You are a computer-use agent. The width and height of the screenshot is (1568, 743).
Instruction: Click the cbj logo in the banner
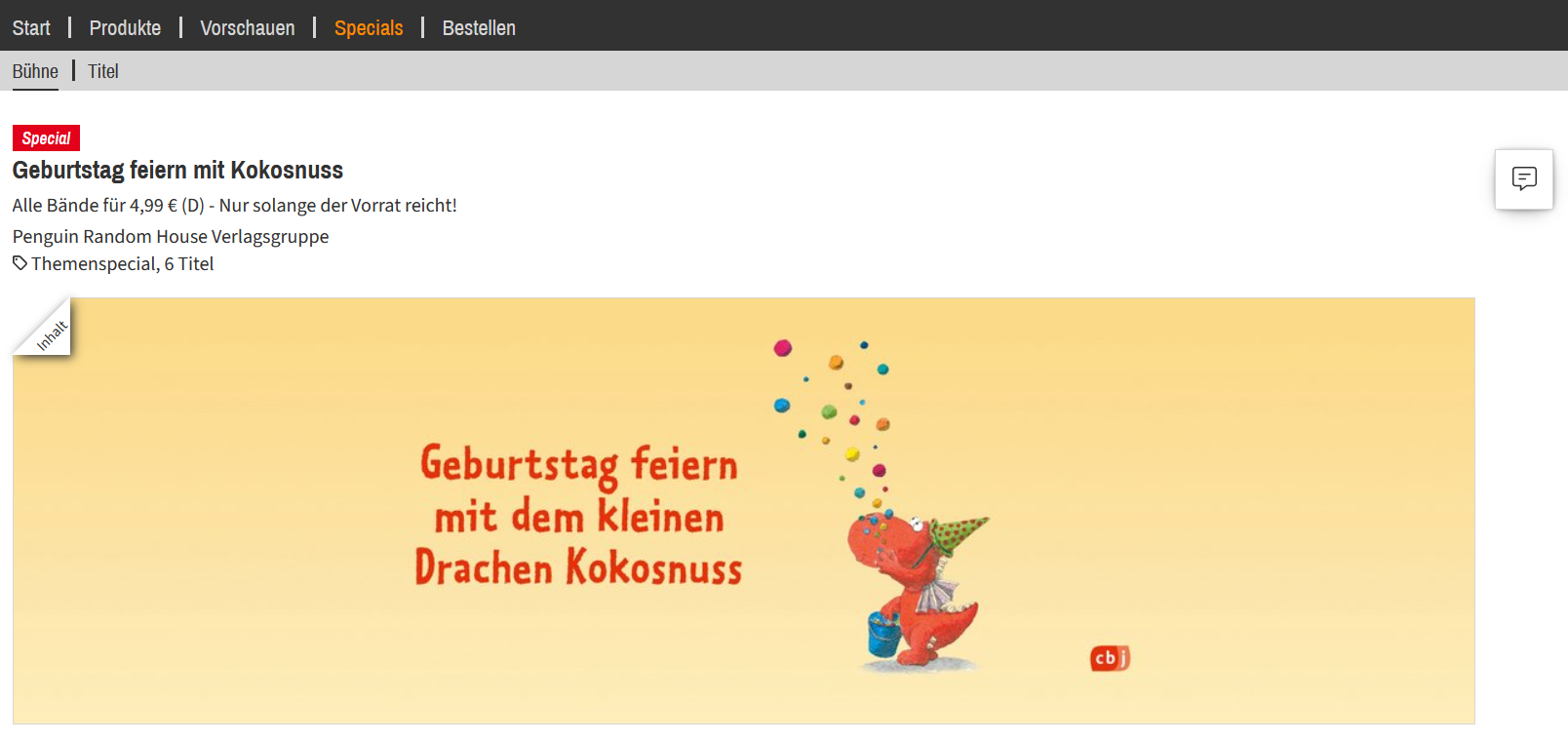[x=1110, y=658]
